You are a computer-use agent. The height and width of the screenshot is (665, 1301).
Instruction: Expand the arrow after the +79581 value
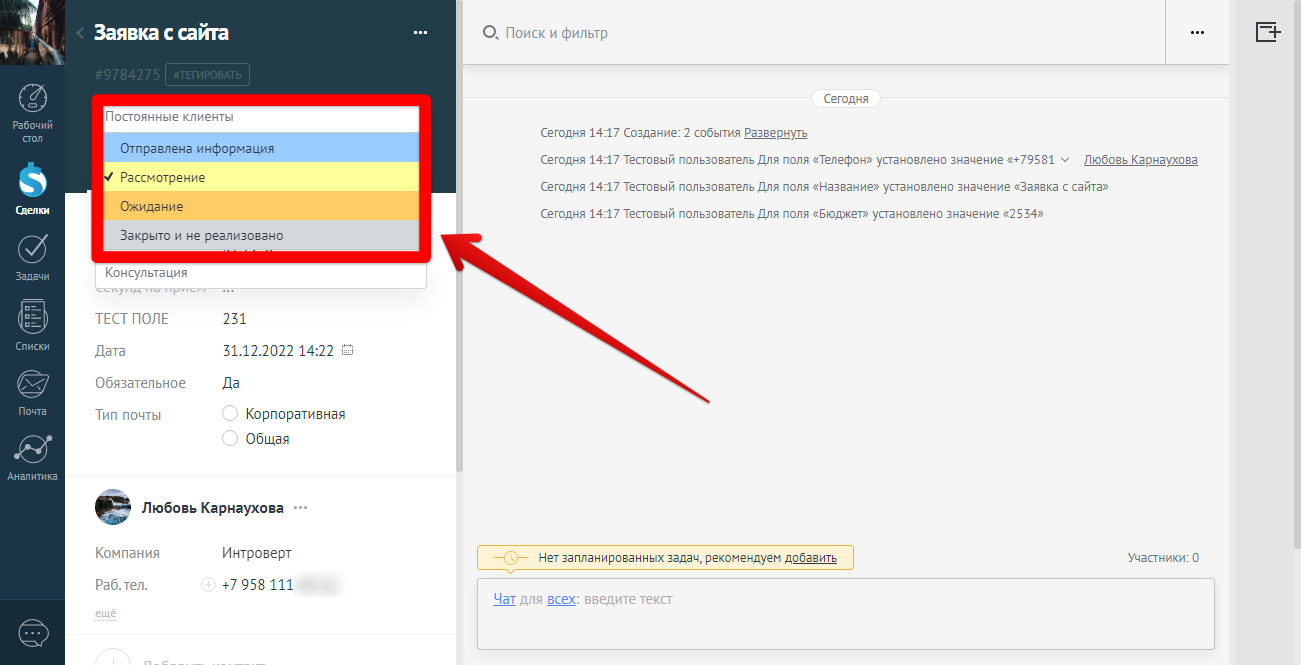point(1065,160)
